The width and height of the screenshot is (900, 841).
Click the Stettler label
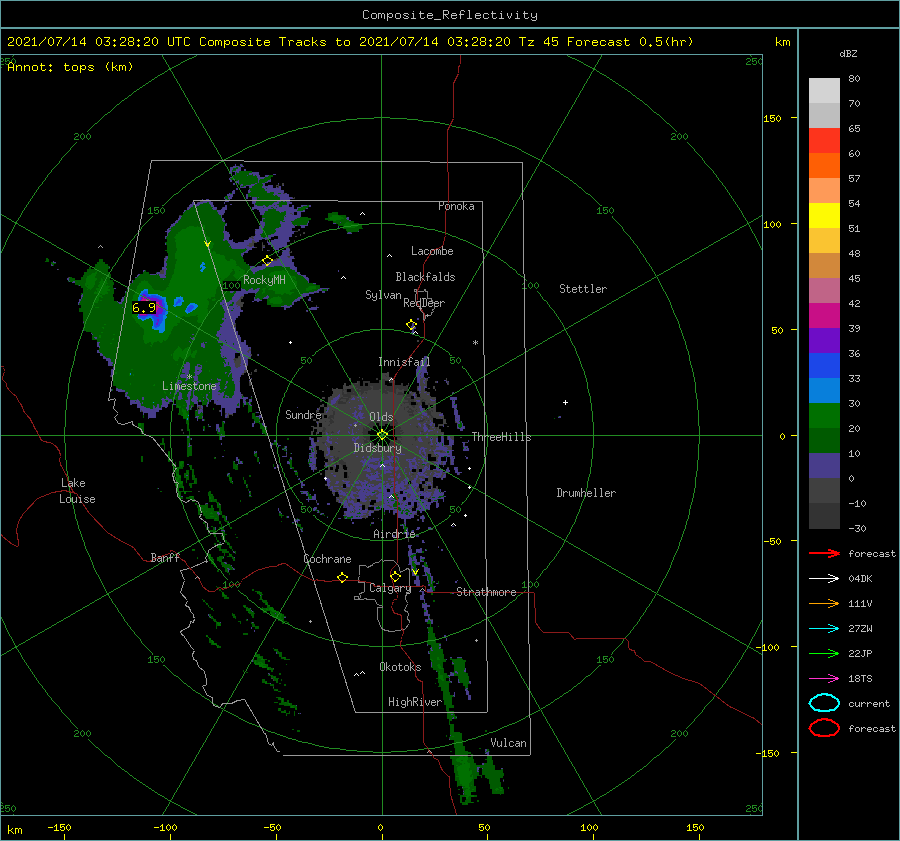pyautogui.click(x=583, y=289)
